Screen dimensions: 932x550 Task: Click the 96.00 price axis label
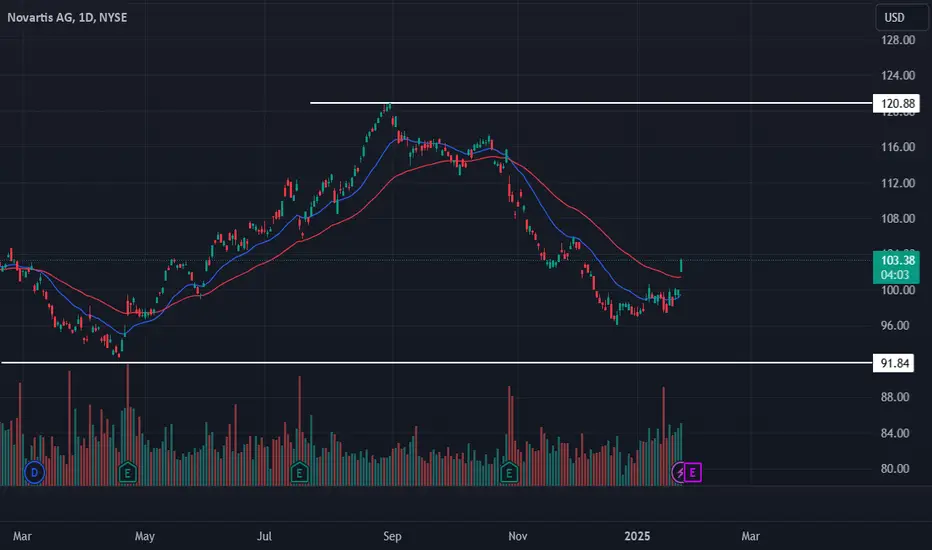click(895, 326)
